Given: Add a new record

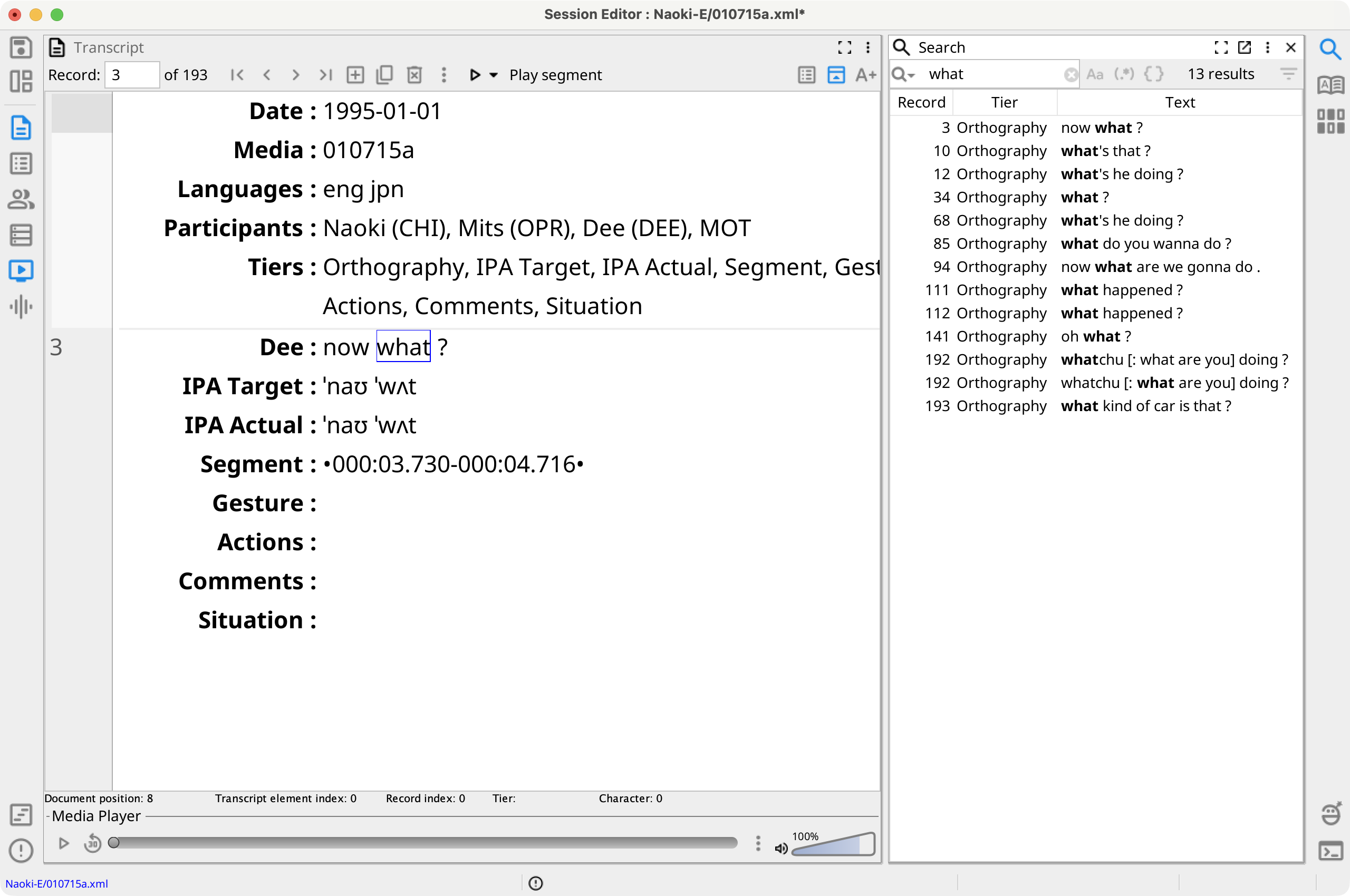Looking at the screenshot, I should (355, 75).
